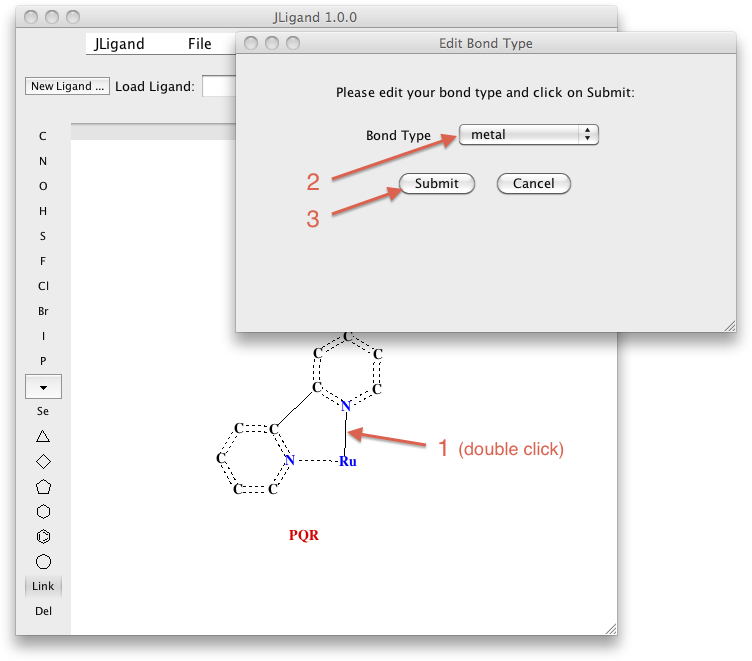Screen dimensions: 752x661
Task: Open the JLigand menu
Action: (119, 44)
